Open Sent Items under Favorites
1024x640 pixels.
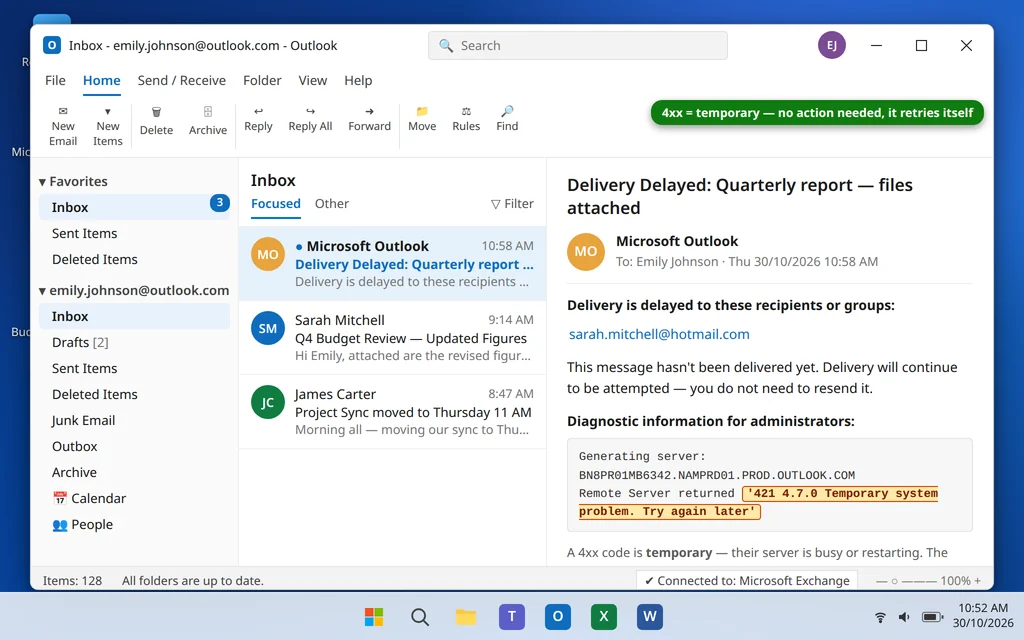[x=134, y=233]
